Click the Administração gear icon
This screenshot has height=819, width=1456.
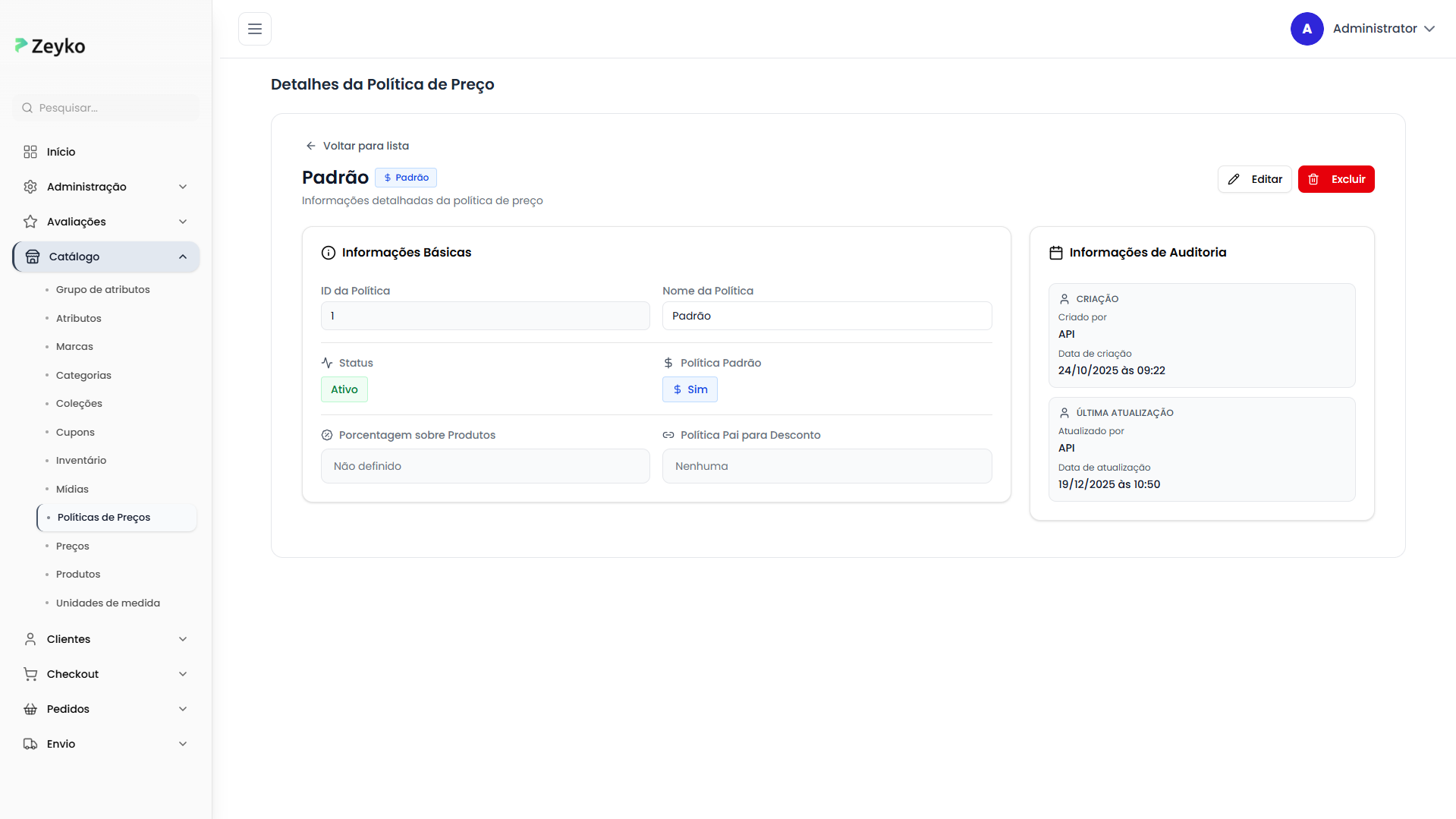30,187
